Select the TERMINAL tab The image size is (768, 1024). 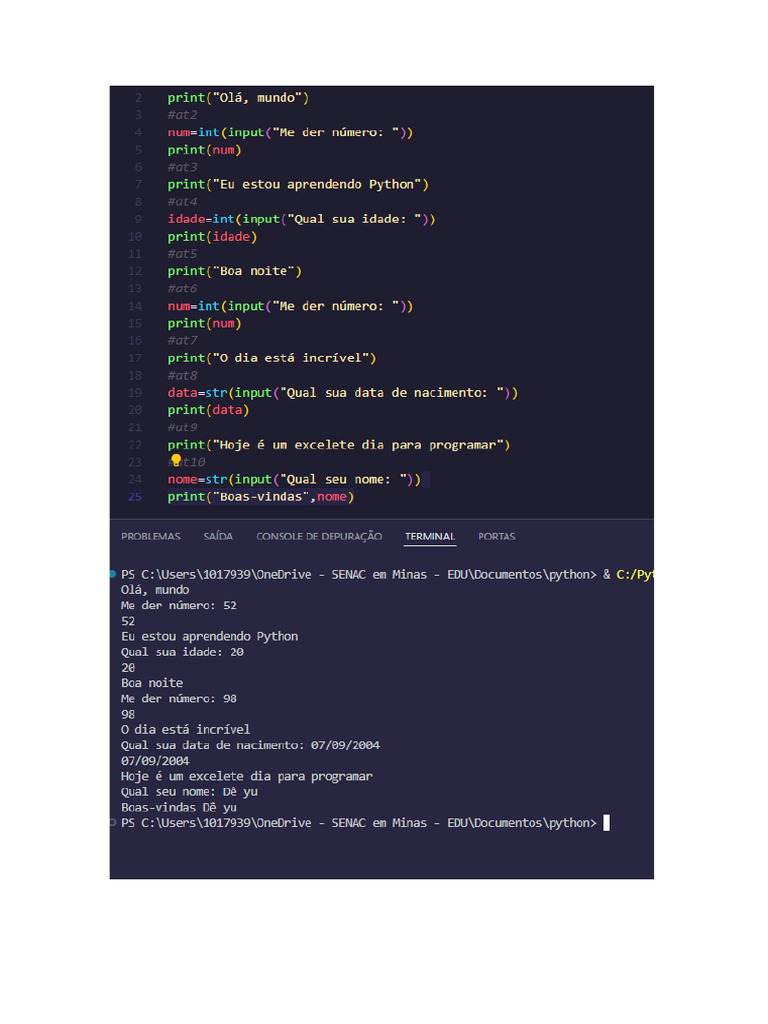pyautogui.click(x=430, y=536)
